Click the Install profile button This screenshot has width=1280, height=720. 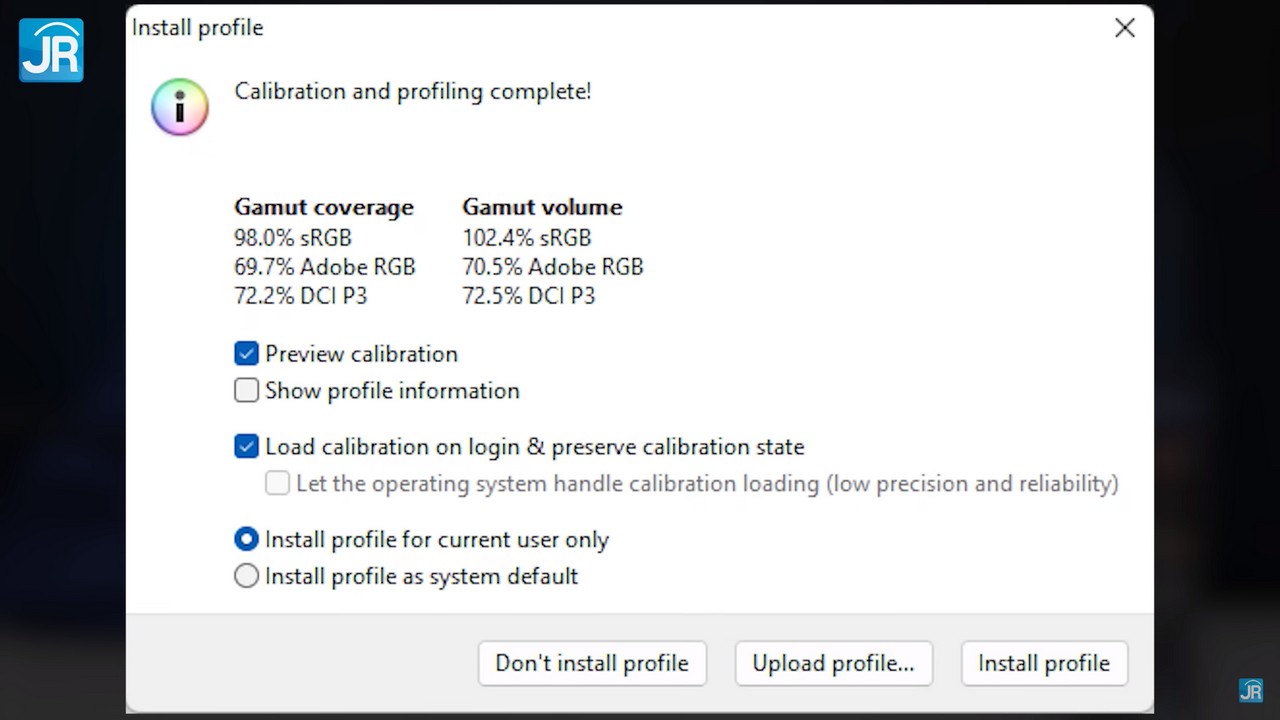point(1043,664)
